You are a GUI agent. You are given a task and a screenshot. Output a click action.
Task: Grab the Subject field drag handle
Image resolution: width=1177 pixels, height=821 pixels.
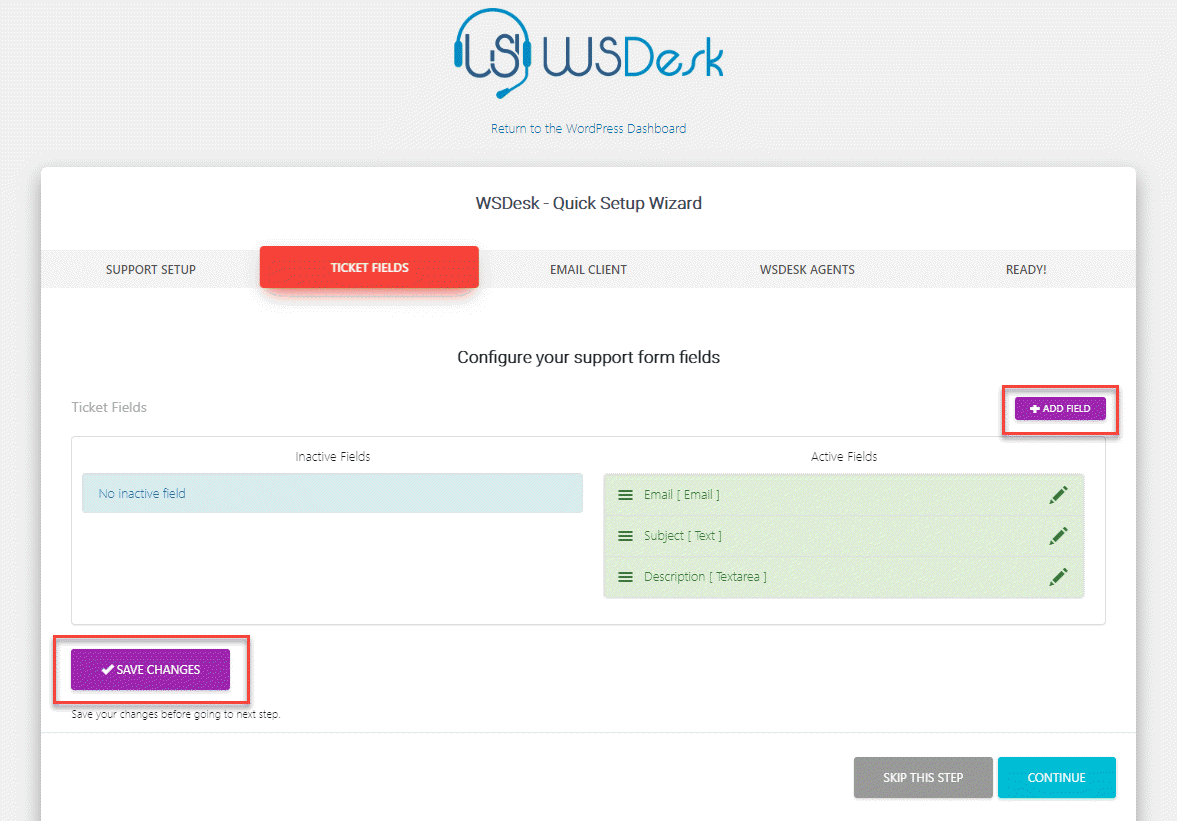pos(625,536)
